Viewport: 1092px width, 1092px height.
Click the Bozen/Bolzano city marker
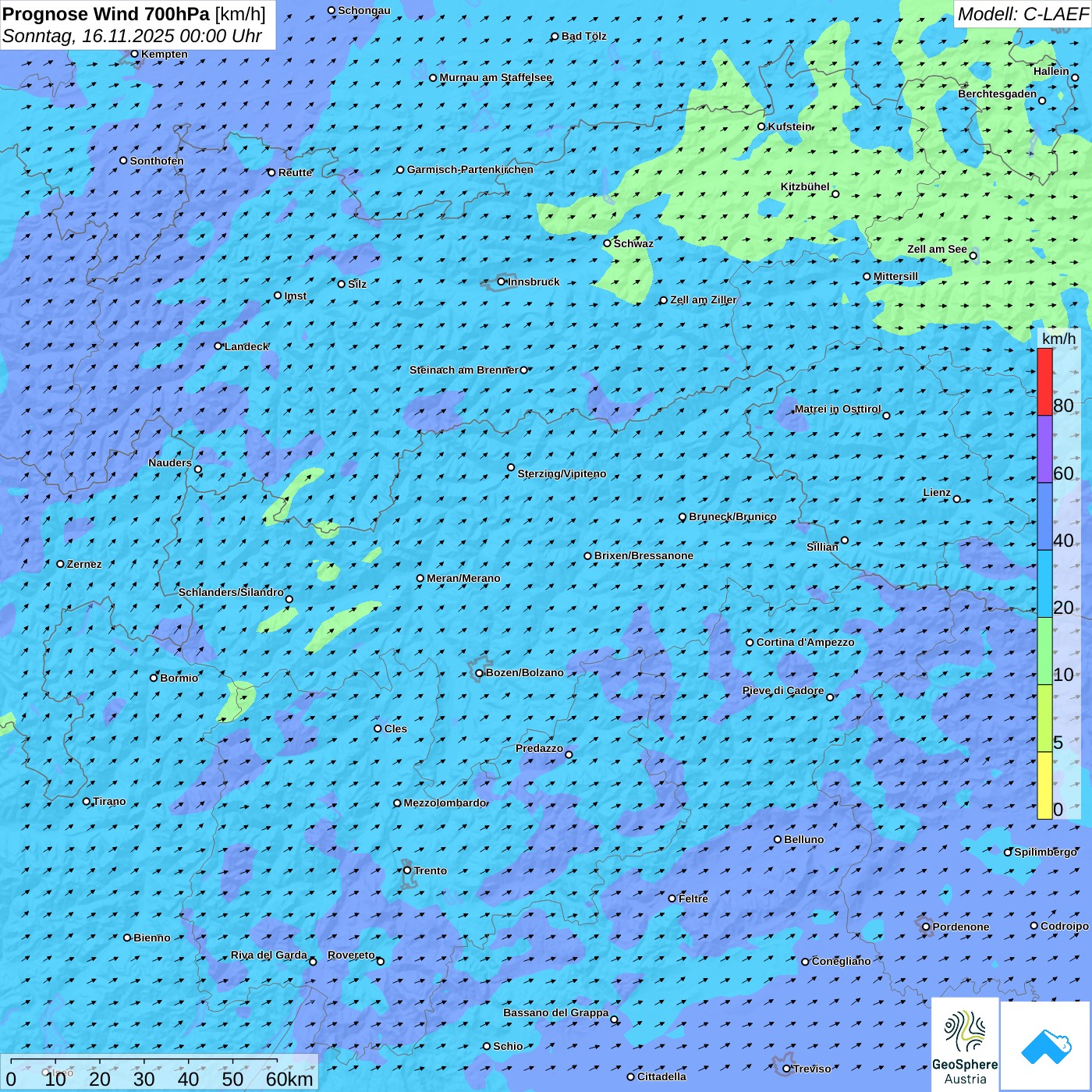click(480, 673)
